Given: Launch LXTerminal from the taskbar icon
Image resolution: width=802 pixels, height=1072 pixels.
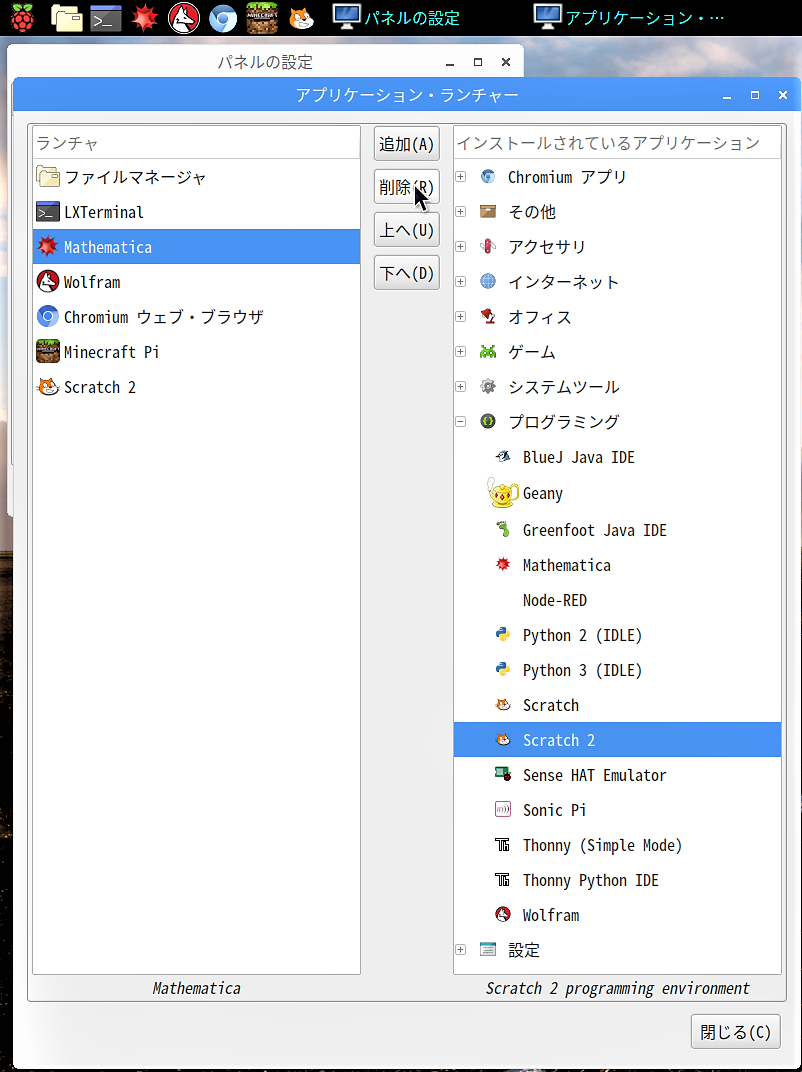Looking at the screenshot, I should [106, 18].
